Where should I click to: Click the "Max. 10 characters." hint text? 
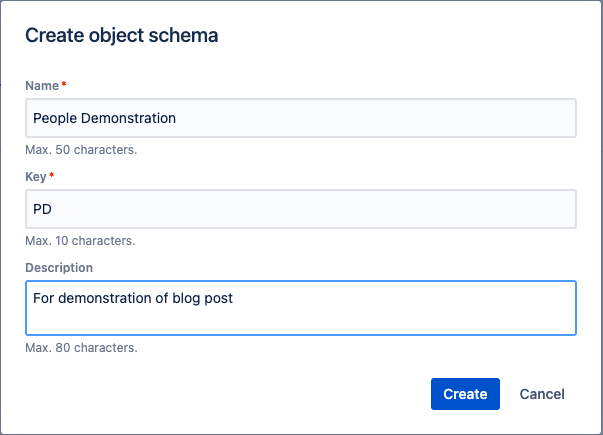pos(80,241)
